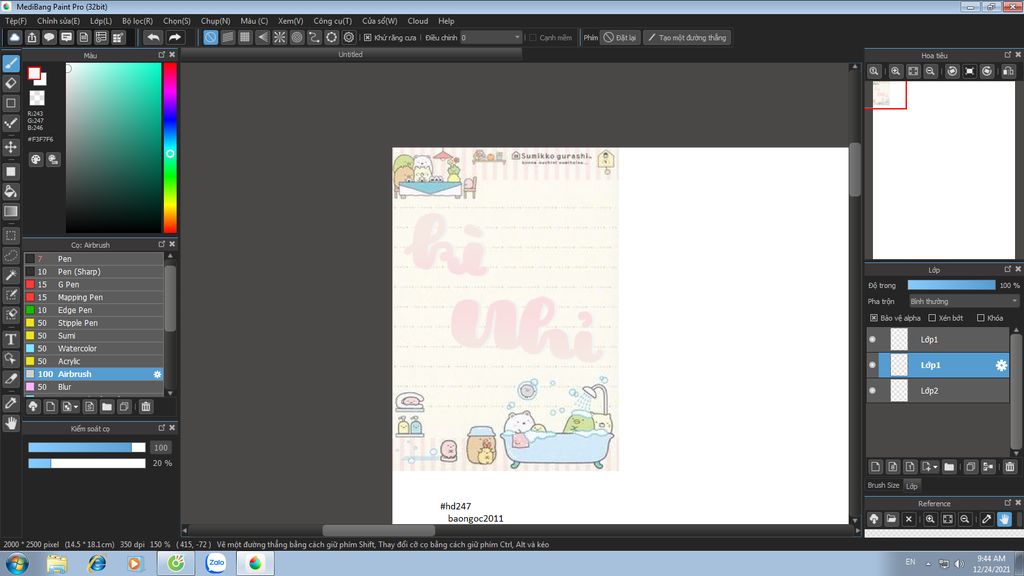This screenshot has width=1024, height=576.
Task: Click the Undo arrow in toolbar
Action: tap(153, 37)
